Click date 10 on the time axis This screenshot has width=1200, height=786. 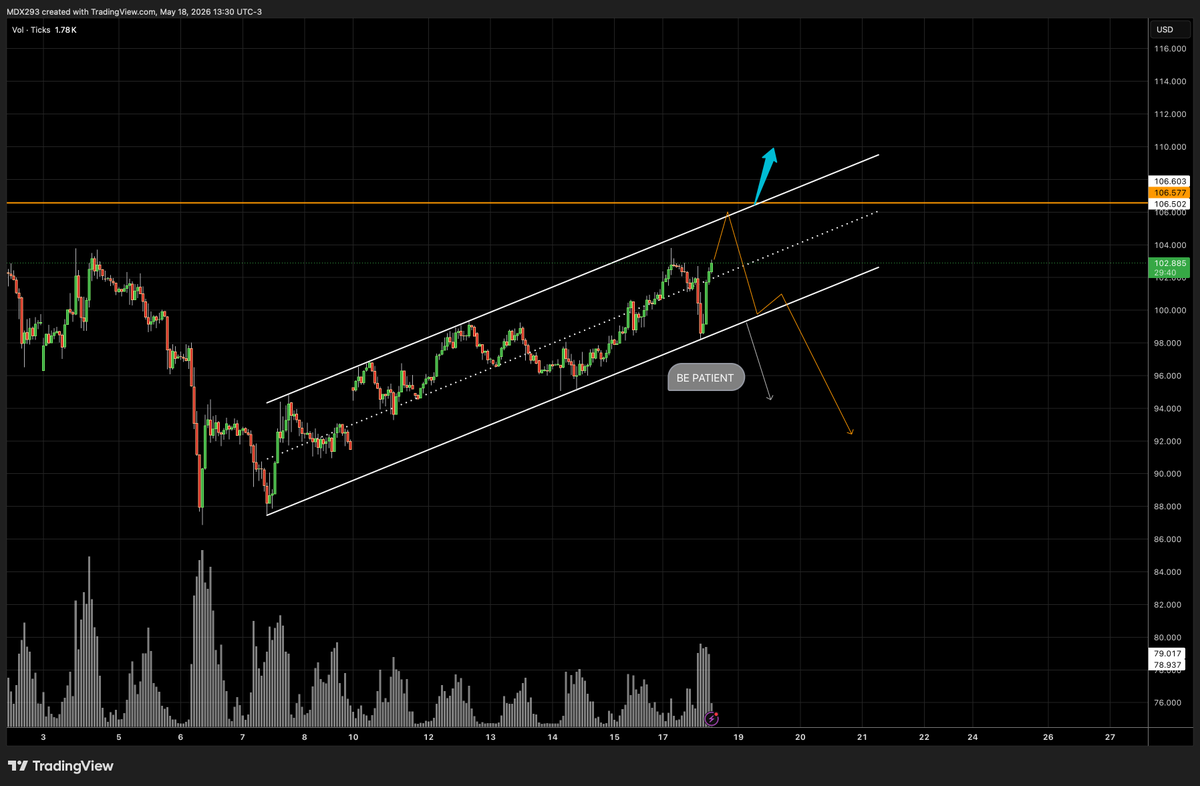[354, 737]
